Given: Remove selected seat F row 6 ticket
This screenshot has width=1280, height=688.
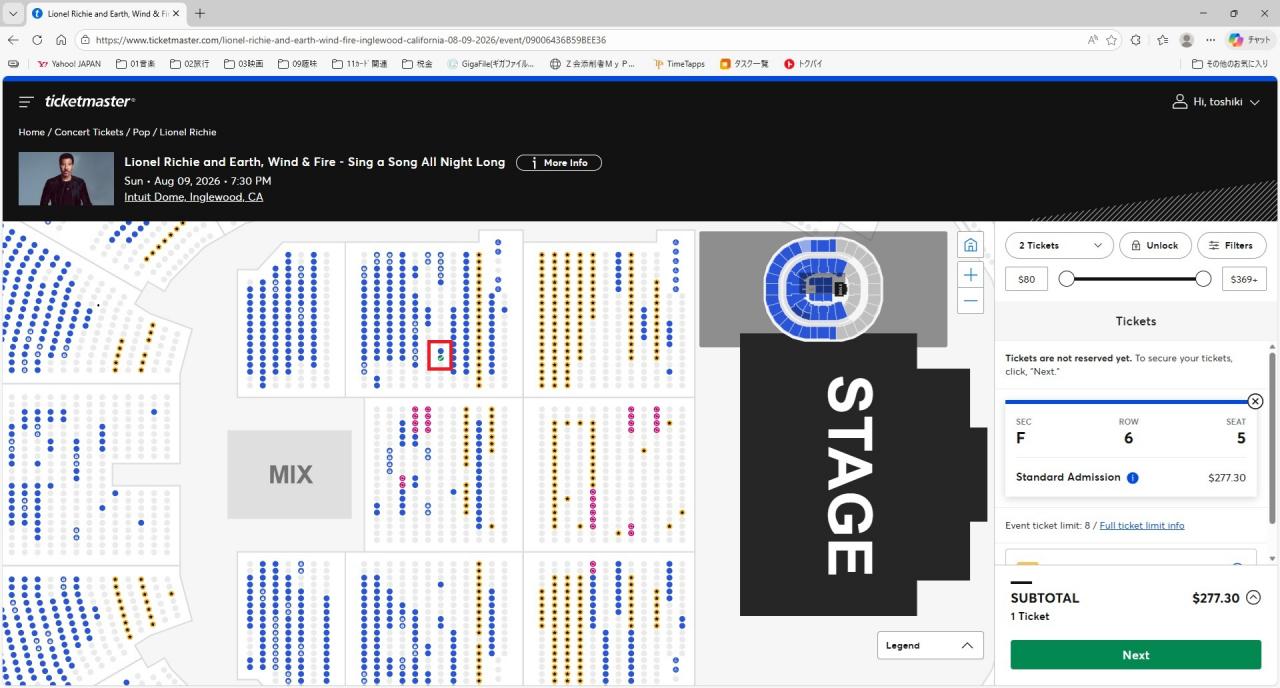Looking at the screenshot, I should tap(1255, 401).
